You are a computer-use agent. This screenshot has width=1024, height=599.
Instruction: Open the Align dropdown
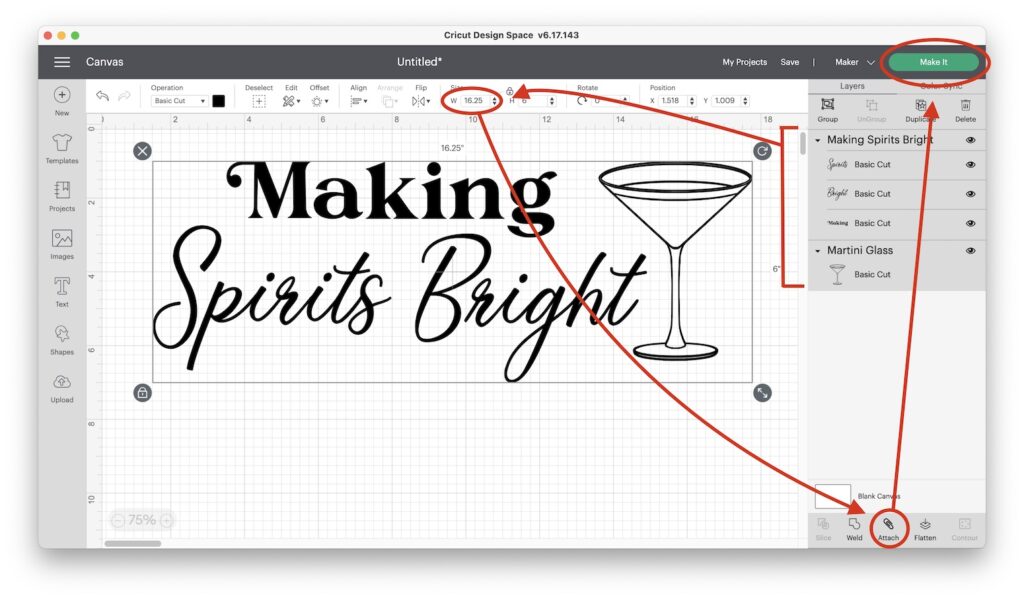tap(359, 101)
